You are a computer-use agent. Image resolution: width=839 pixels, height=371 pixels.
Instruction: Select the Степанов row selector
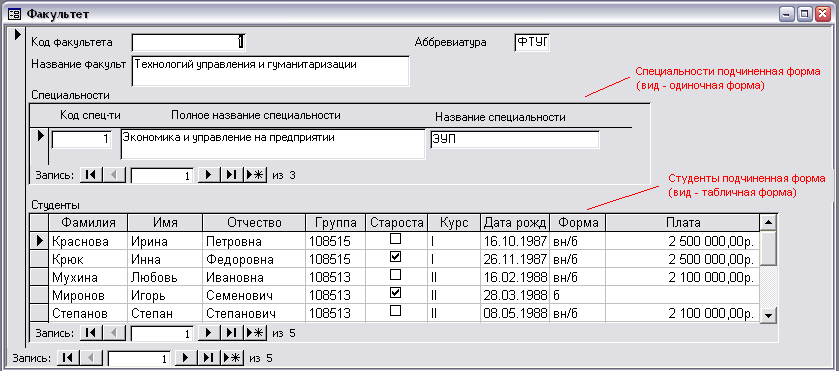coord(39,313)
